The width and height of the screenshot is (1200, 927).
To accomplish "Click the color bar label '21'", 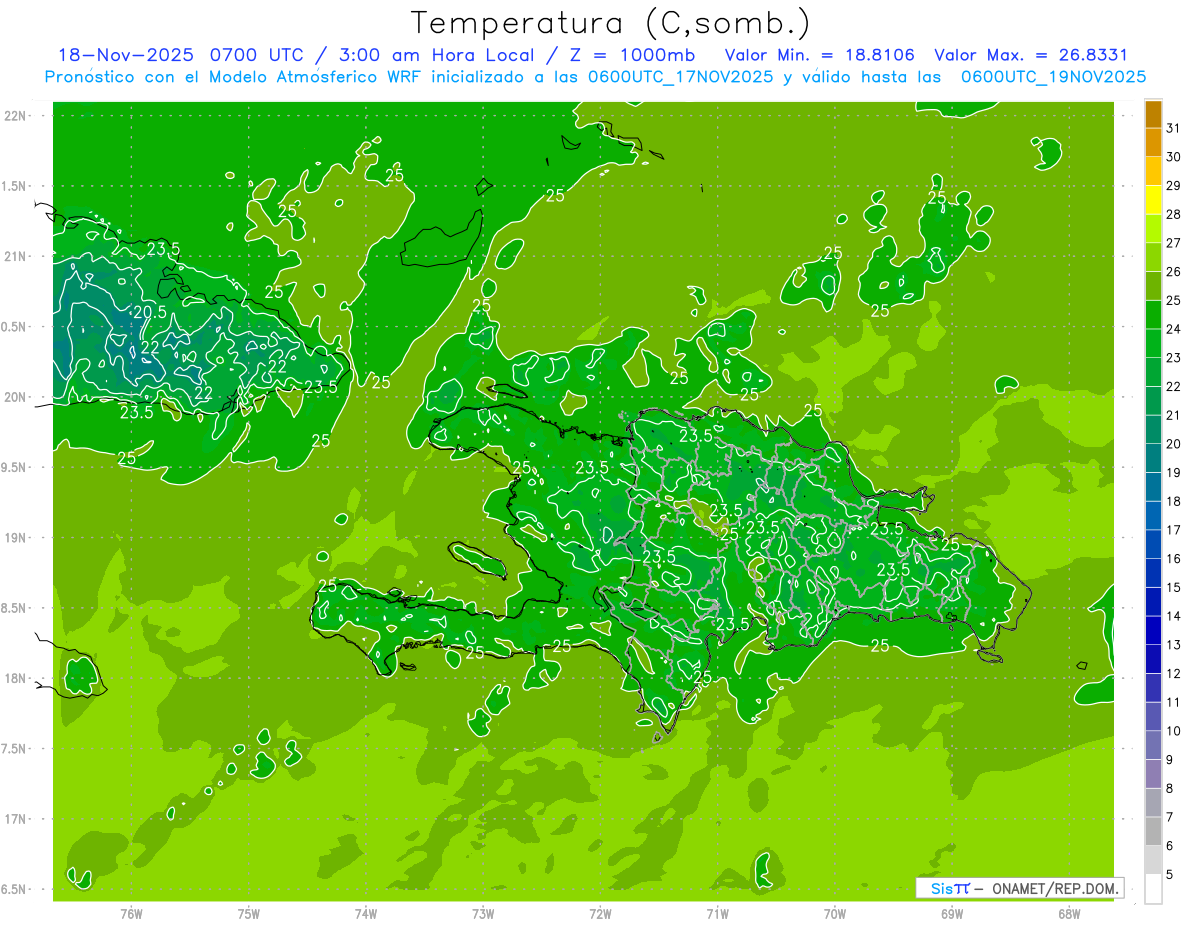I will 1174,415.
